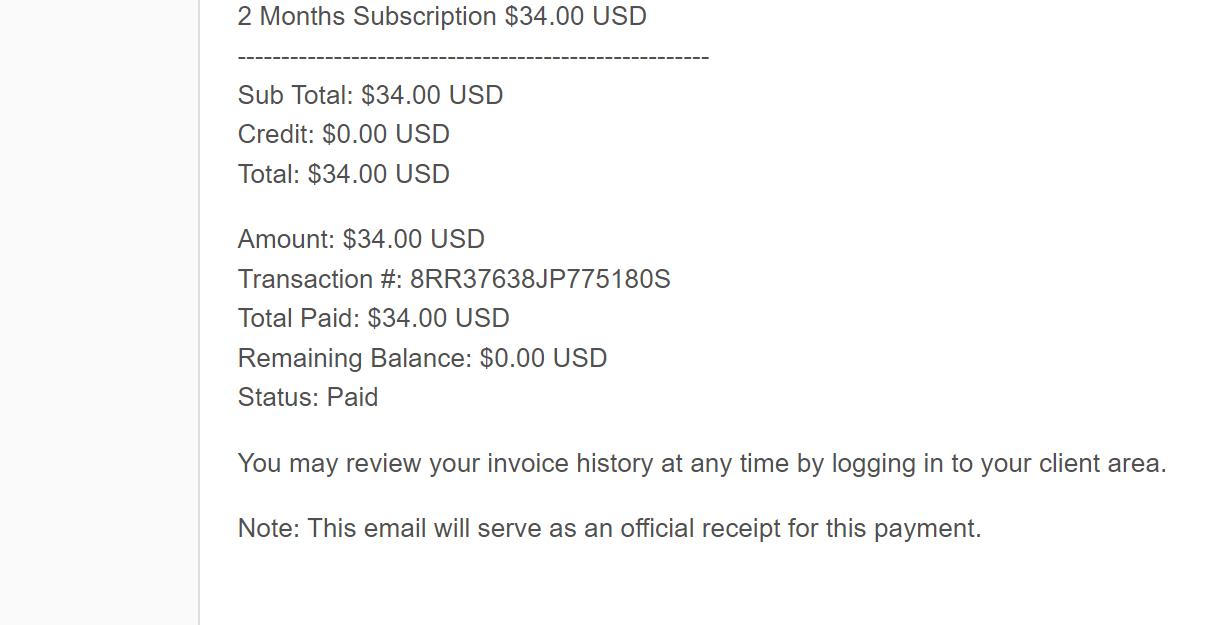Click the gray left sidebar panel
Image resolution: width=1210 pixels, height=625 pixels.
click(99, 312)
